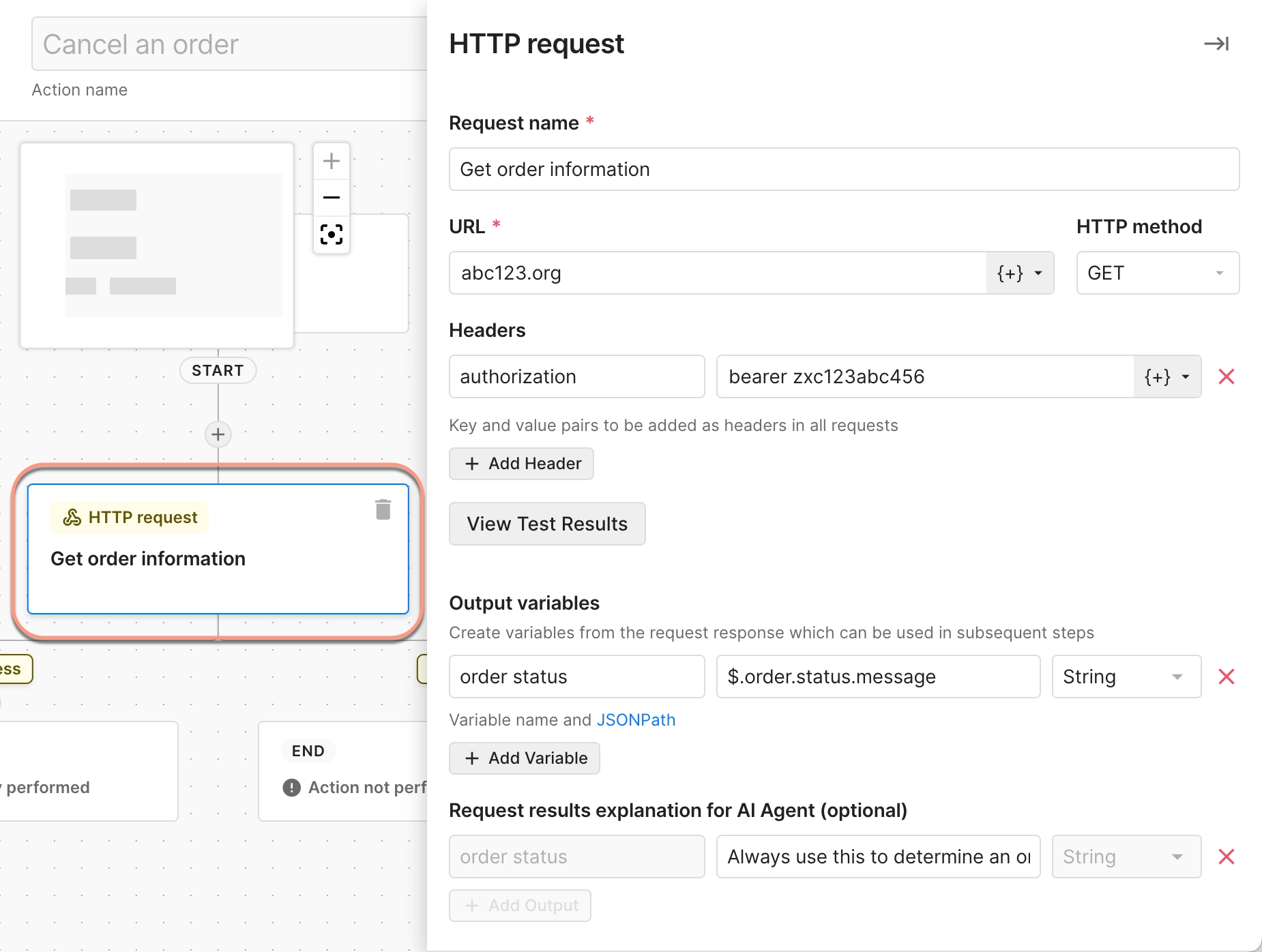The image size is (1262, 952).
Task: Click View Test Results
Action: [546, 524]
